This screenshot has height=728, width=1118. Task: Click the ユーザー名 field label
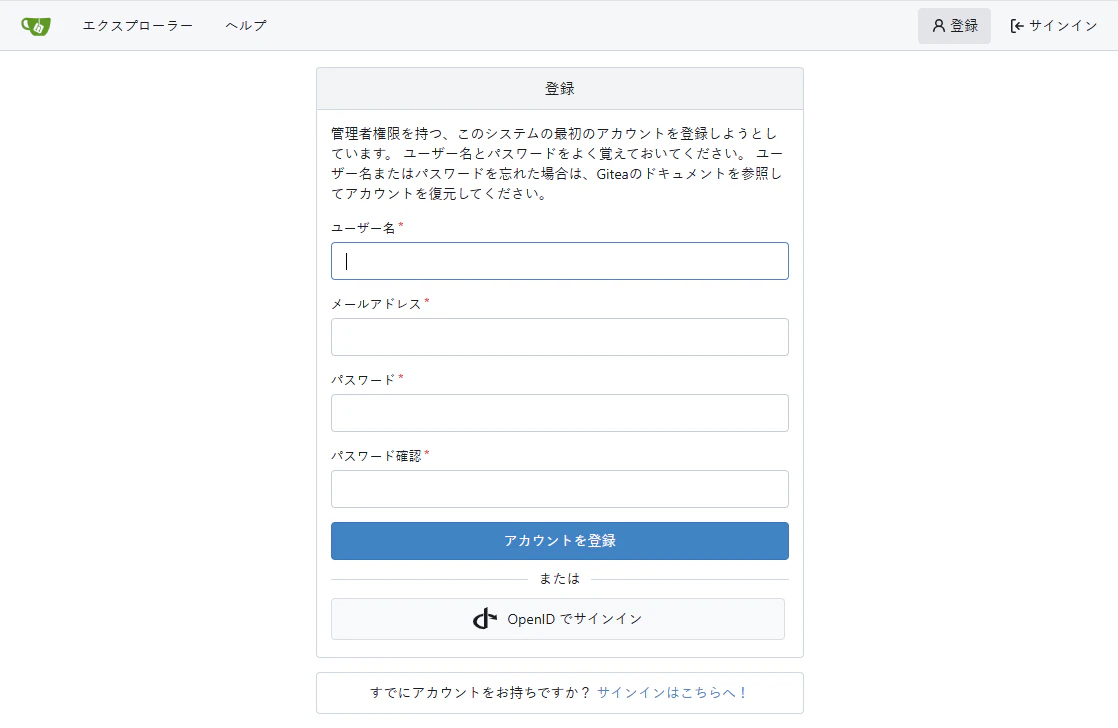point(363,228)
